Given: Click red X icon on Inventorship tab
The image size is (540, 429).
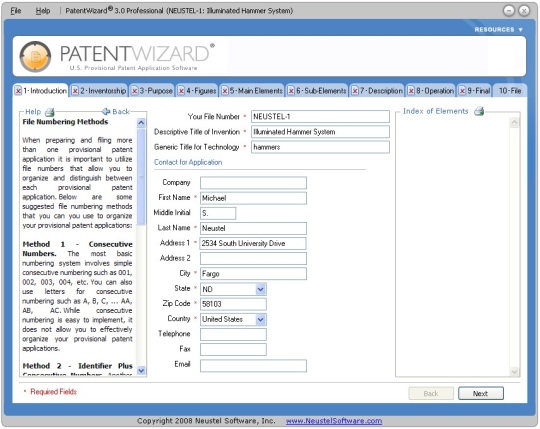Looking at the screenshot, I should 75,91.
